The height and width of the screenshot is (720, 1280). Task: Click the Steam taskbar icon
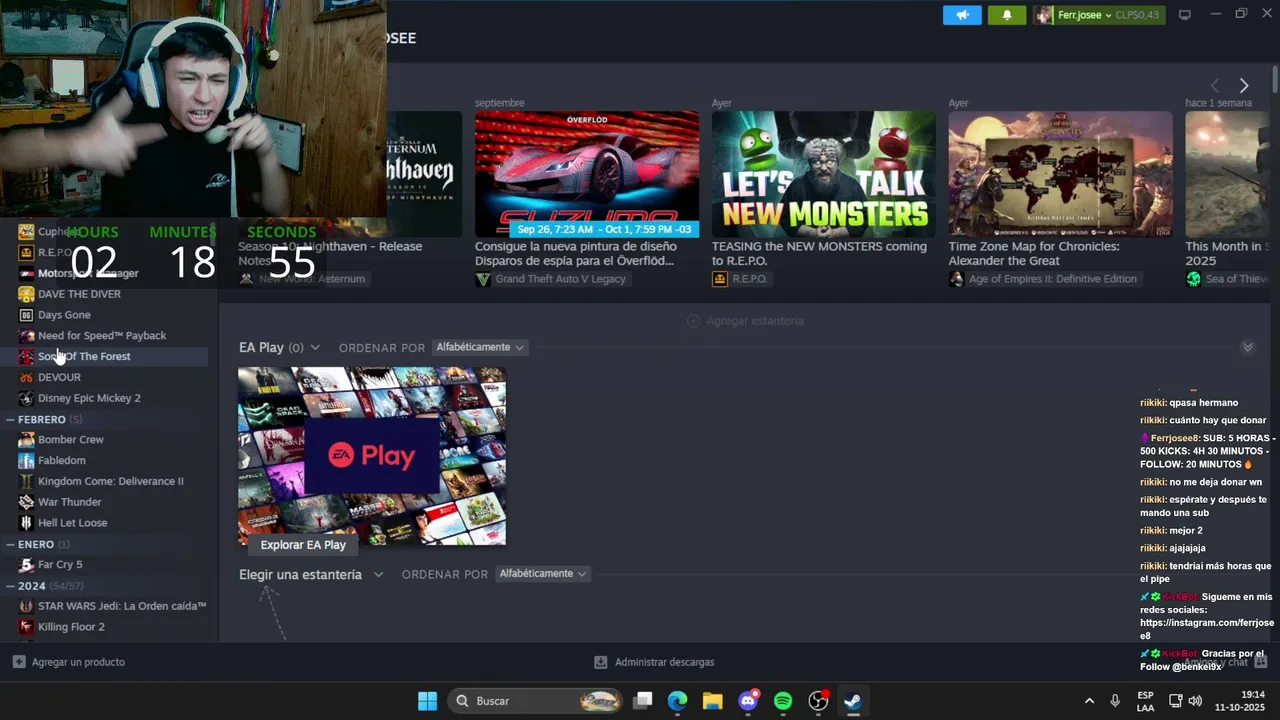point(852,701)
